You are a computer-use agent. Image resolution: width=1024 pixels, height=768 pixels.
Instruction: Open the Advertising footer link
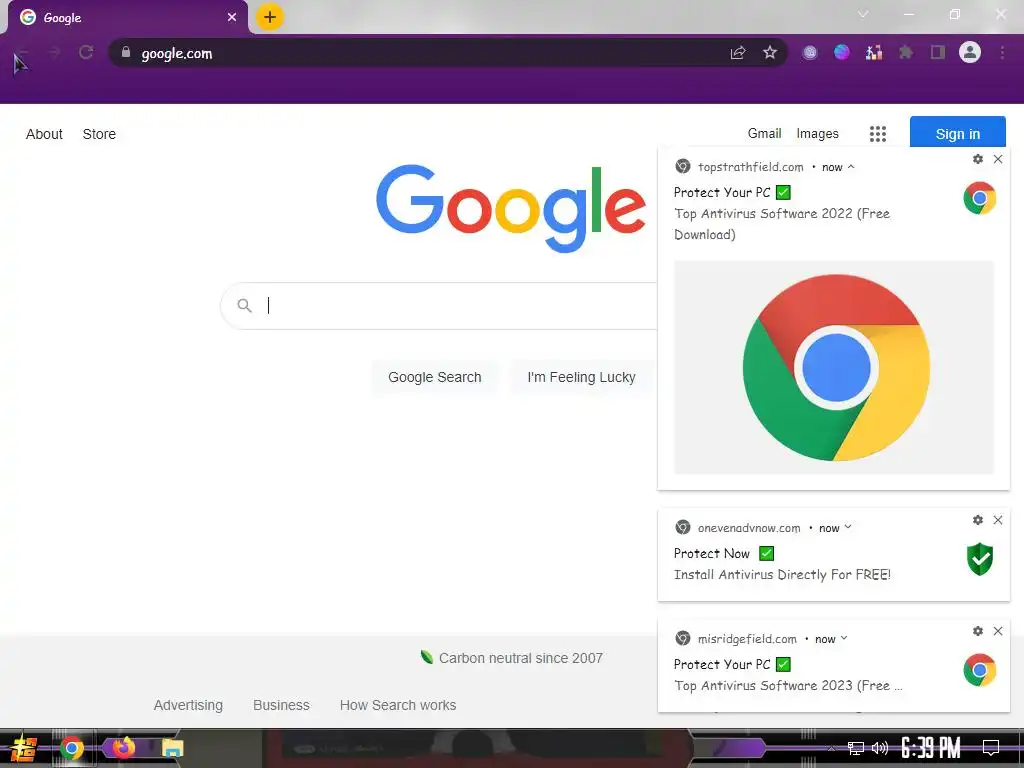(188, 705)
